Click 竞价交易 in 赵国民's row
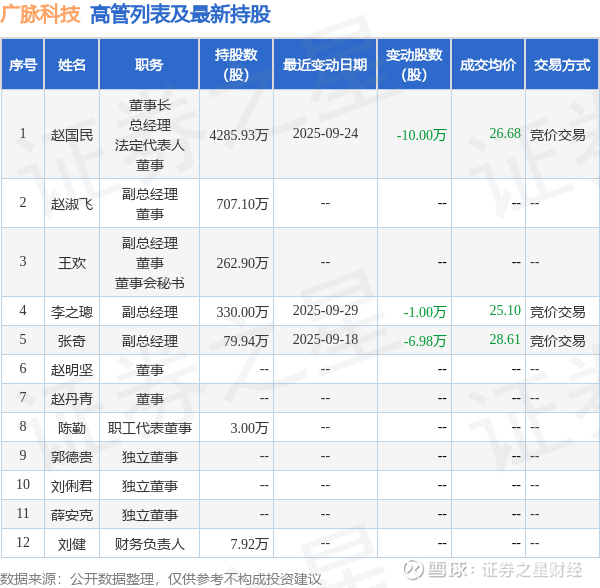 tap(558, 135)
